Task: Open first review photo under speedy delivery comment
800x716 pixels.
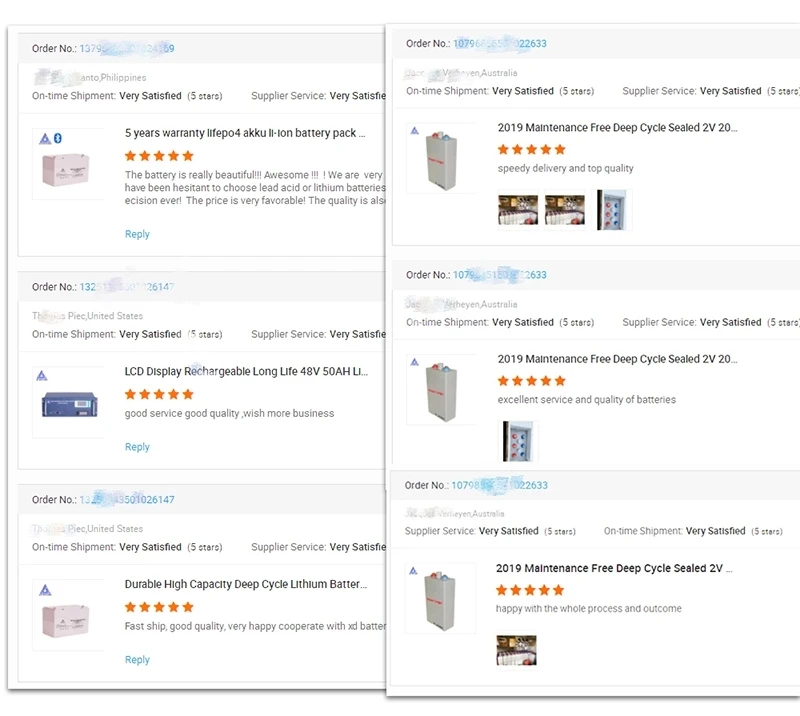Action: pos(518,210)
